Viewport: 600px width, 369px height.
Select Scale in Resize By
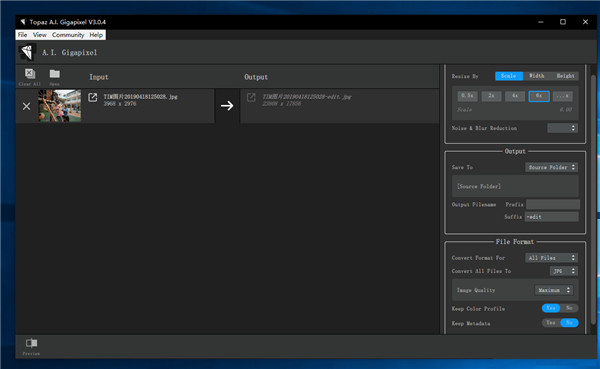[x=509, y=76]
